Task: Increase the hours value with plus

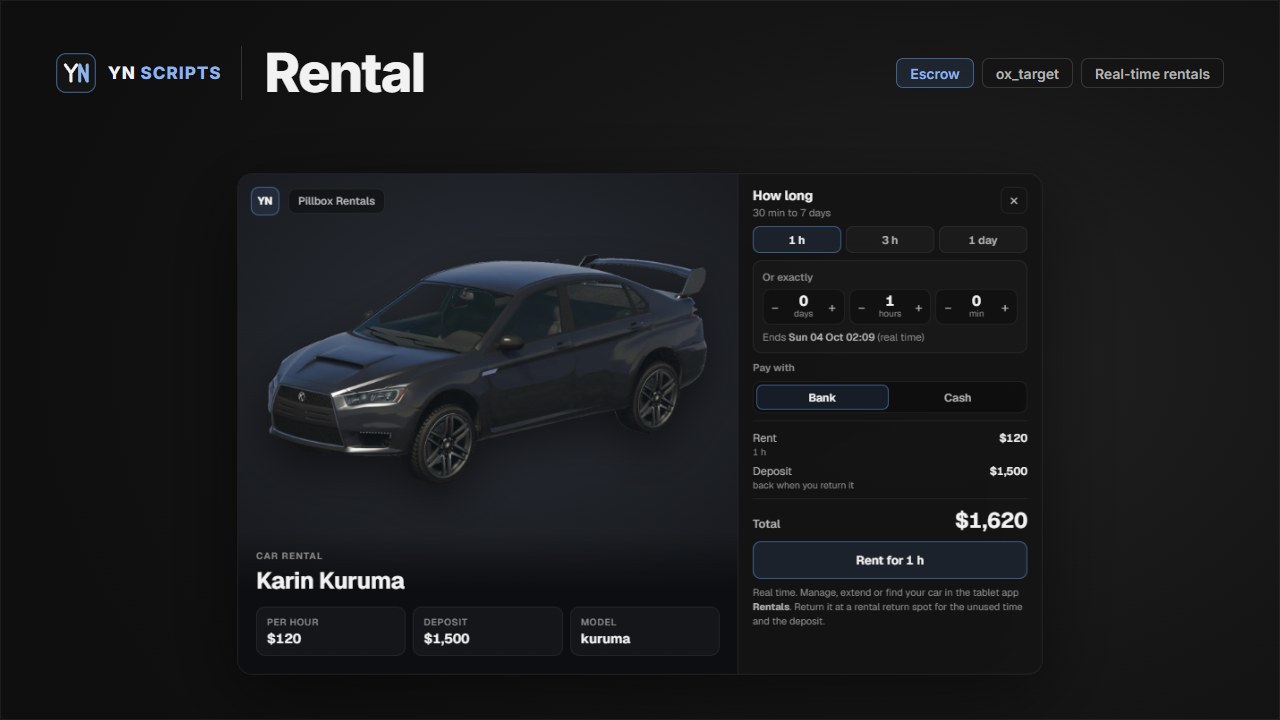Action: pos(919,308)
